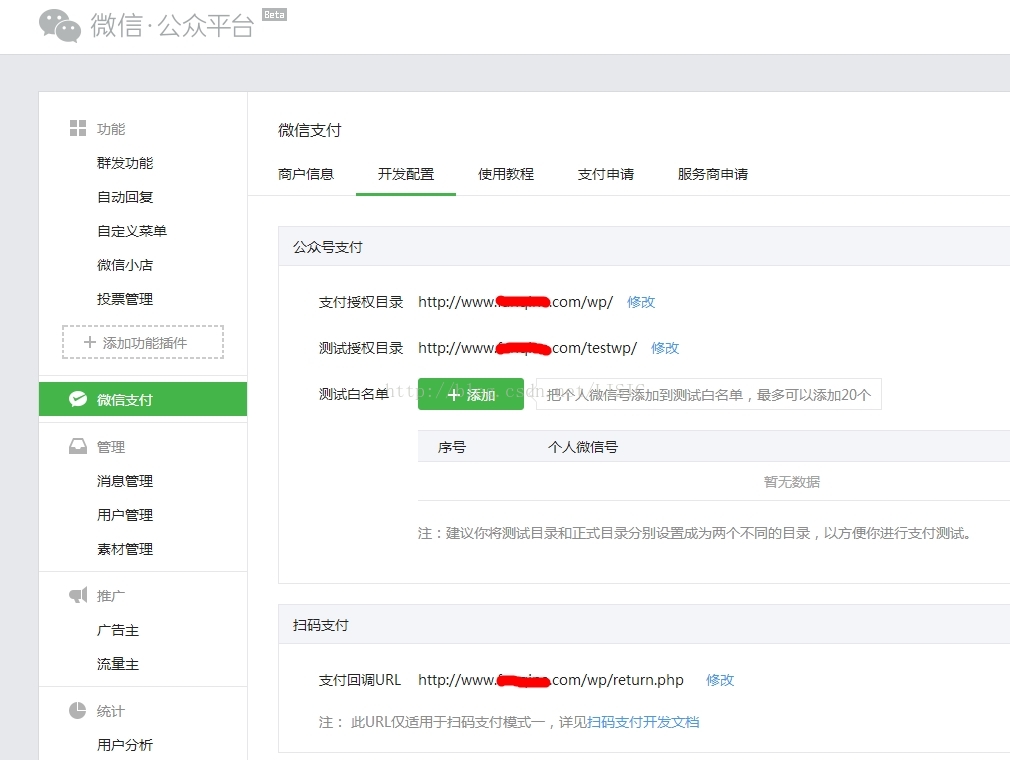
Task: Click the WeChat logo icon
Action: tap(60, 26)
